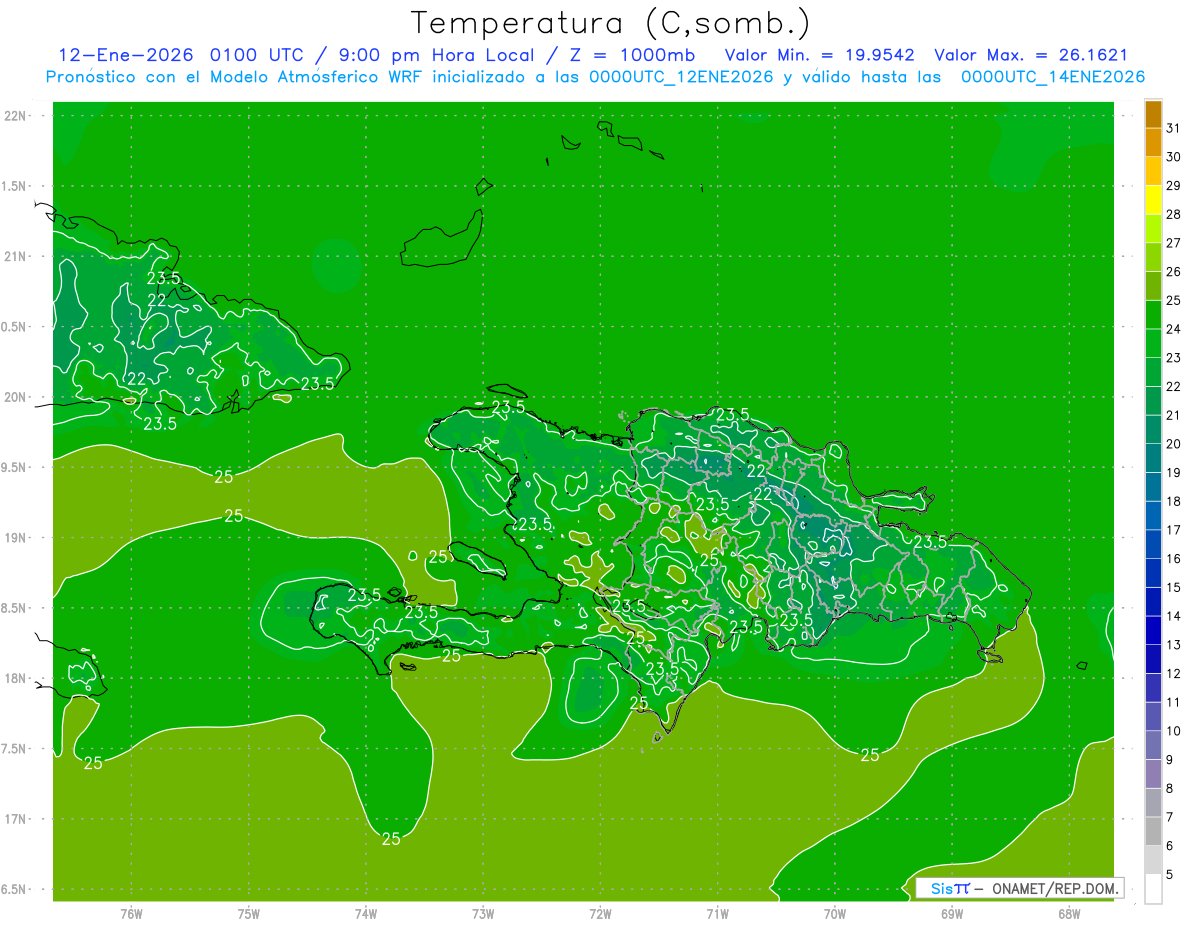
Task: Click the 69W longitude axis label
Action: [951, 913]
